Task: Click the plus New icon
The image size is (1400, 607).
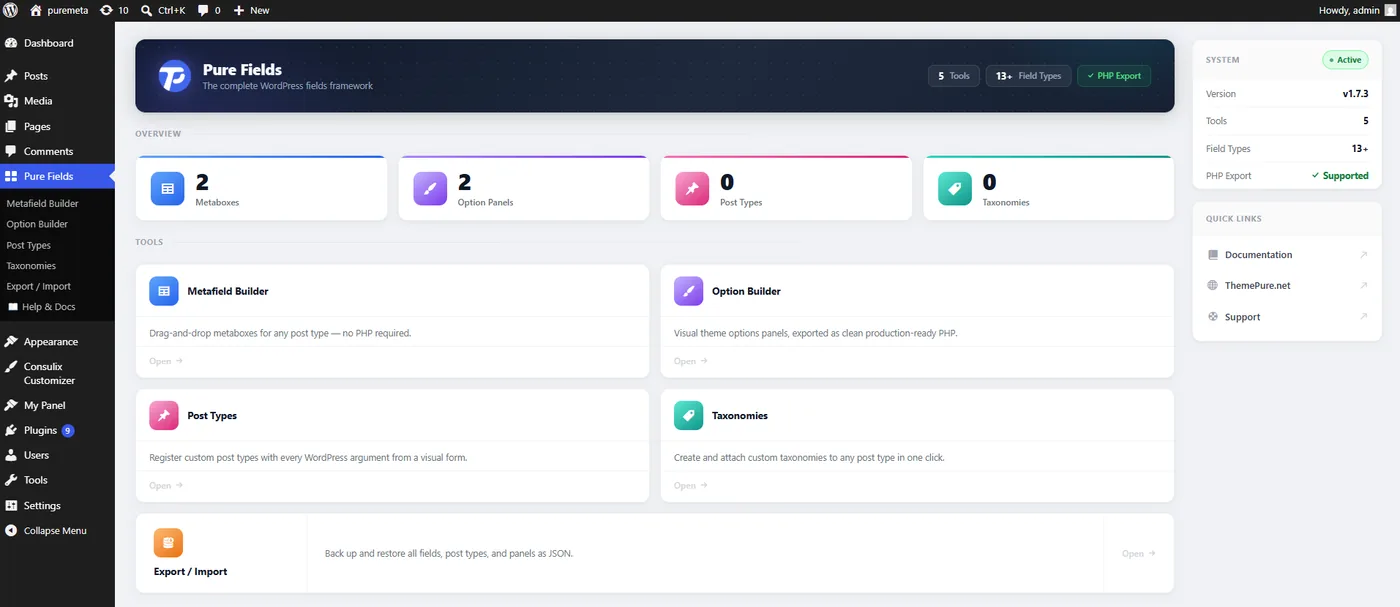Action: [x=239, y=10]
